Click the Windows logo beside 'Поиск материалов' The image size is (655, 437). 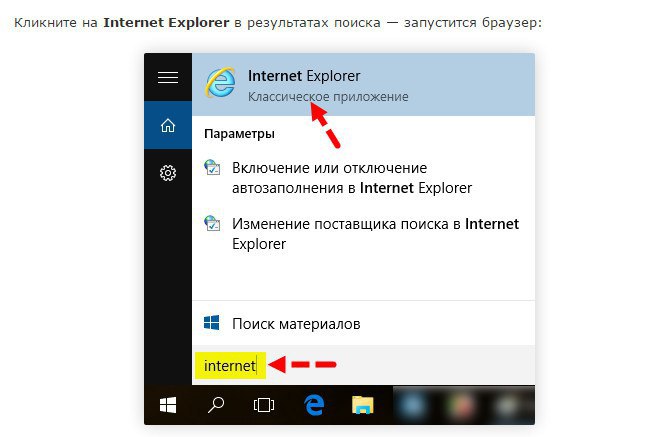click(211, 323)
